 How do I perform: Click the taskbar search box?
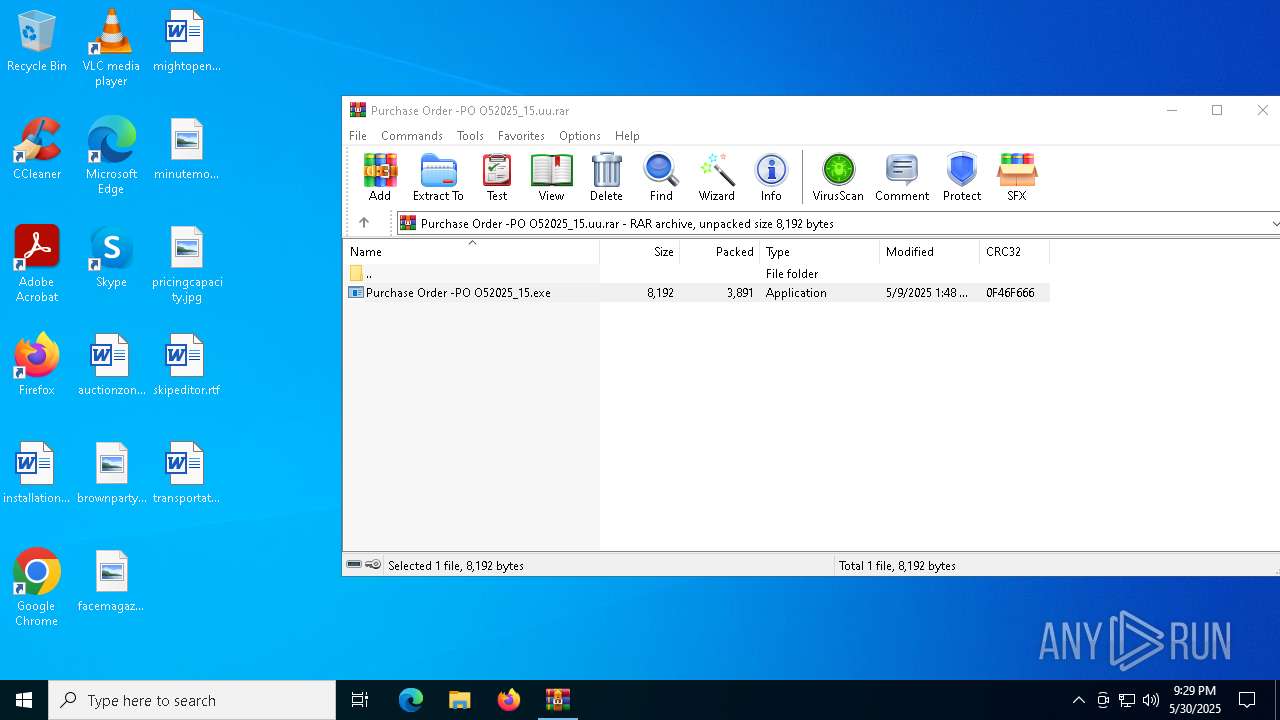coord(192,700)
